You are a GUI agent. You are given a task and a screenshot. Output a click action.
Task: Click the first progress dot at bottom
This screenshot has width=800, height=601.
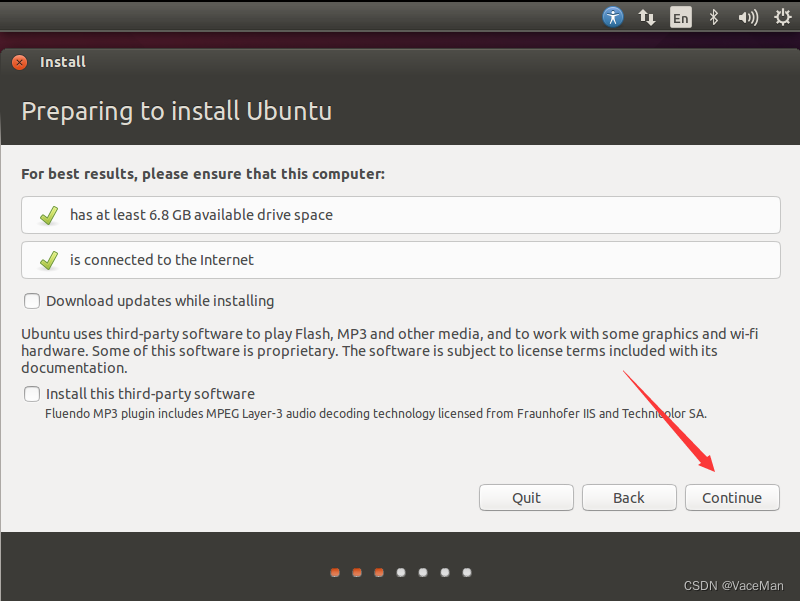click(x=334, y=572)
